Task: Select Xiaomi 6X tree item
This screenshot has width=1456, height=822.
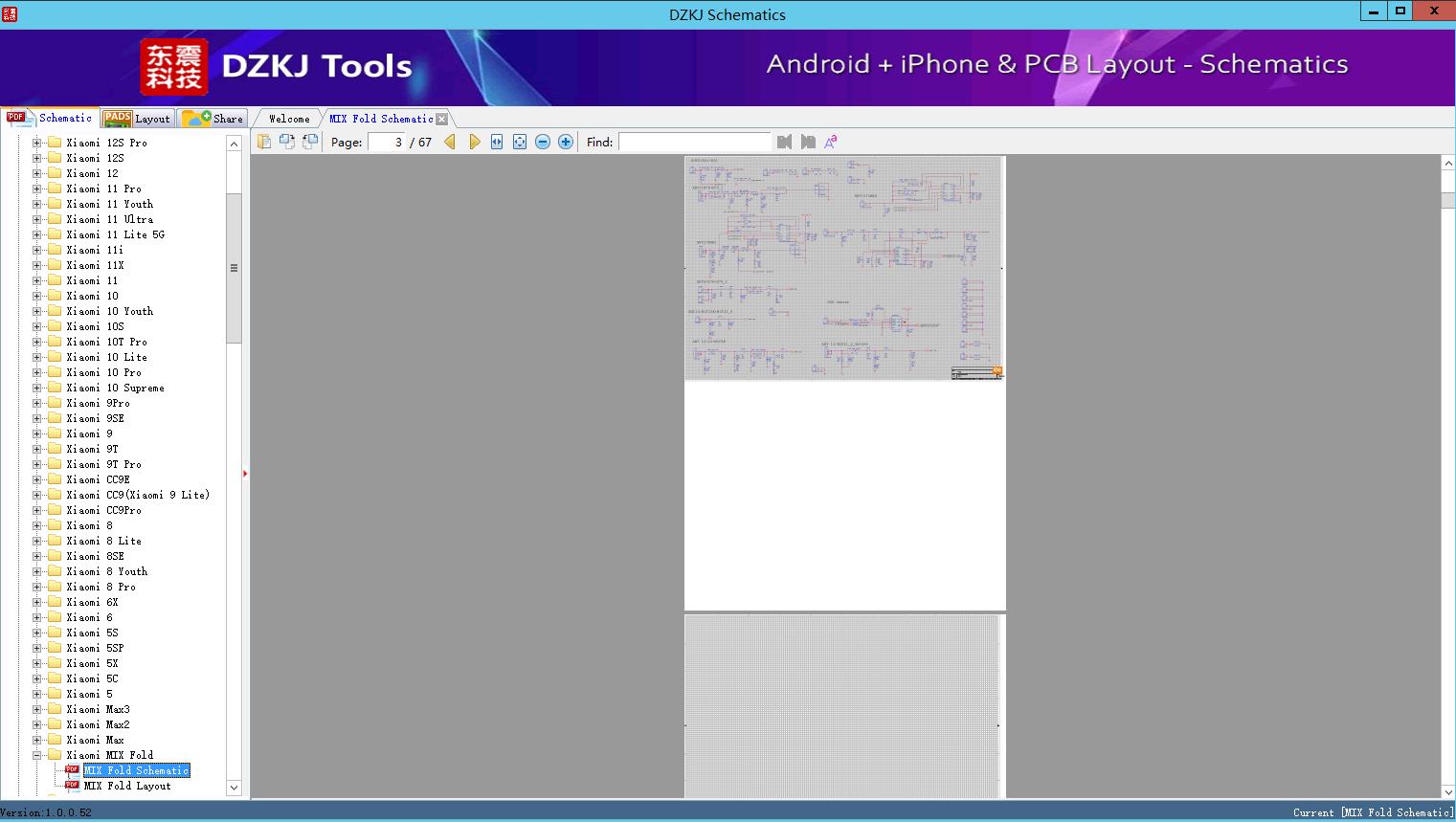Action: coord(92,602)
